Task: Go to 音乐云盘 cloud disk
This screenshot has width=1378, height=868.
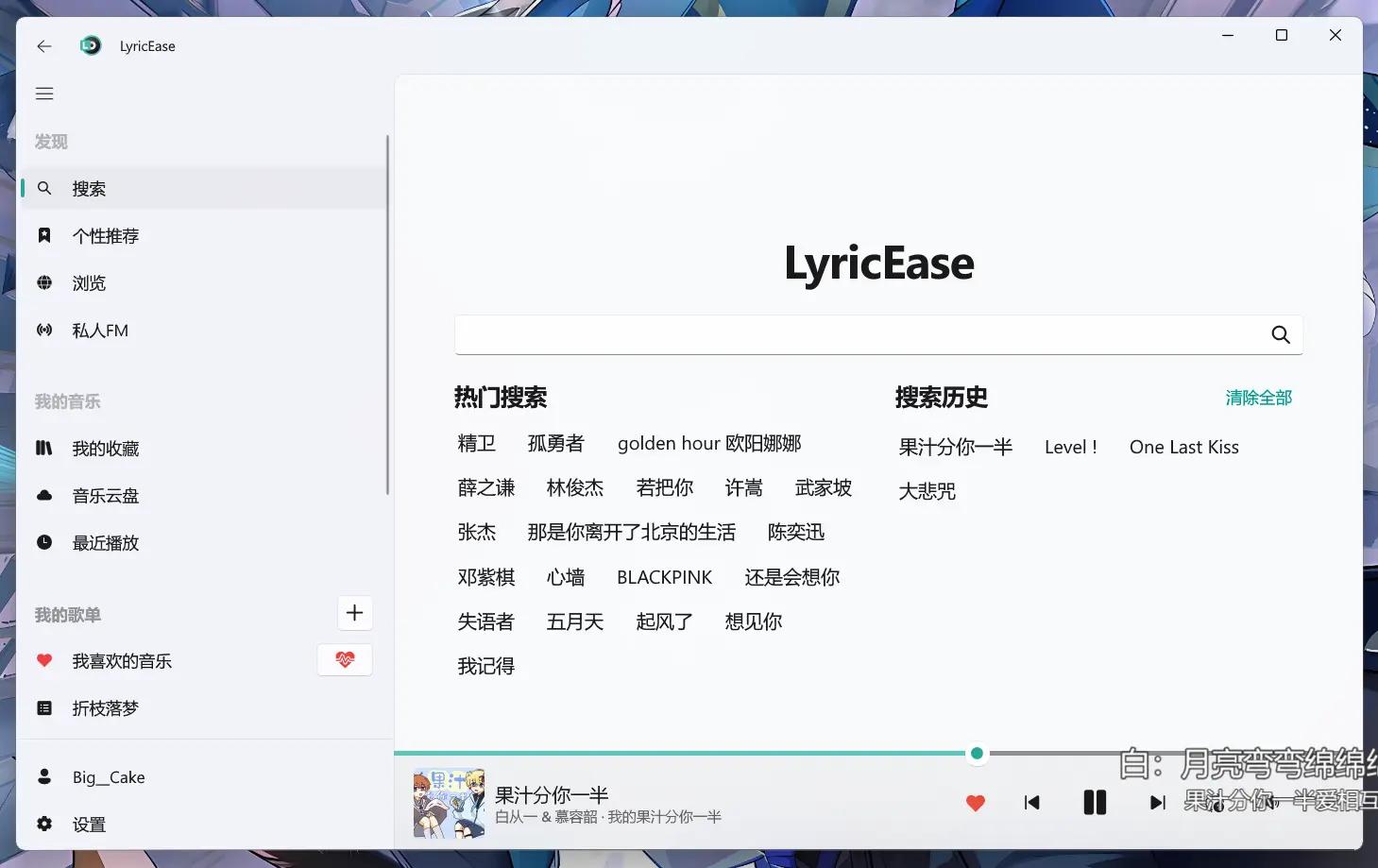Action: pos(106,496)
